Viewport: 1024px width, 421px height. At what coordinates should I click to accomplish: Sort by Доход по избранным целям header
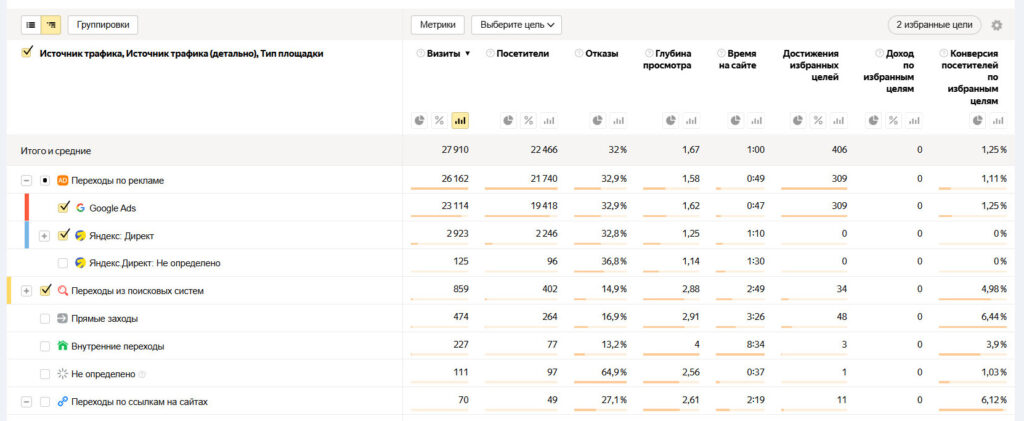pyautogui.click(x=888, y=71)
